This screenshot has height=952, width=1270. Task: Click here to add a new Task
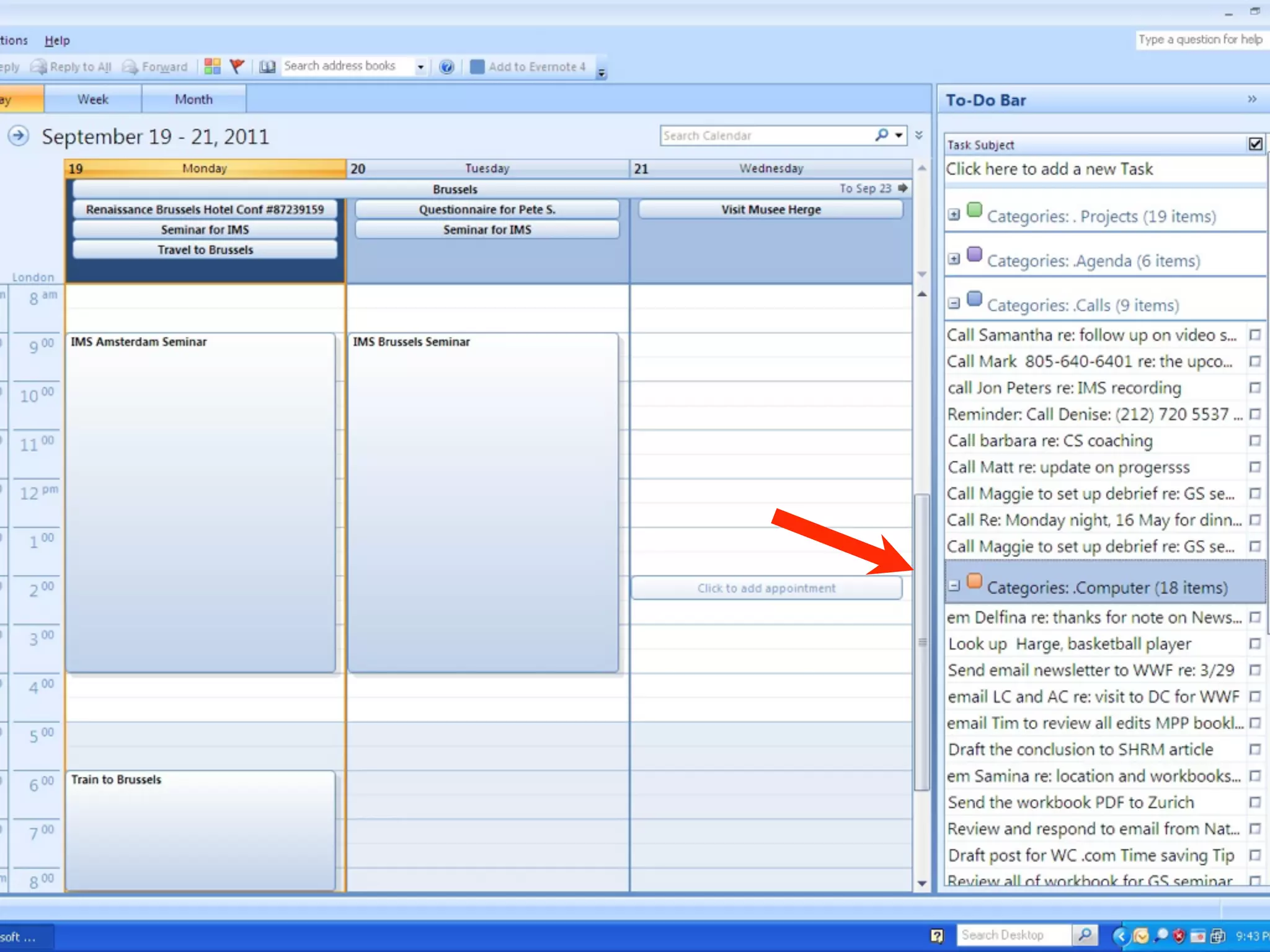pyautogui.click(x=1049, y=169)
